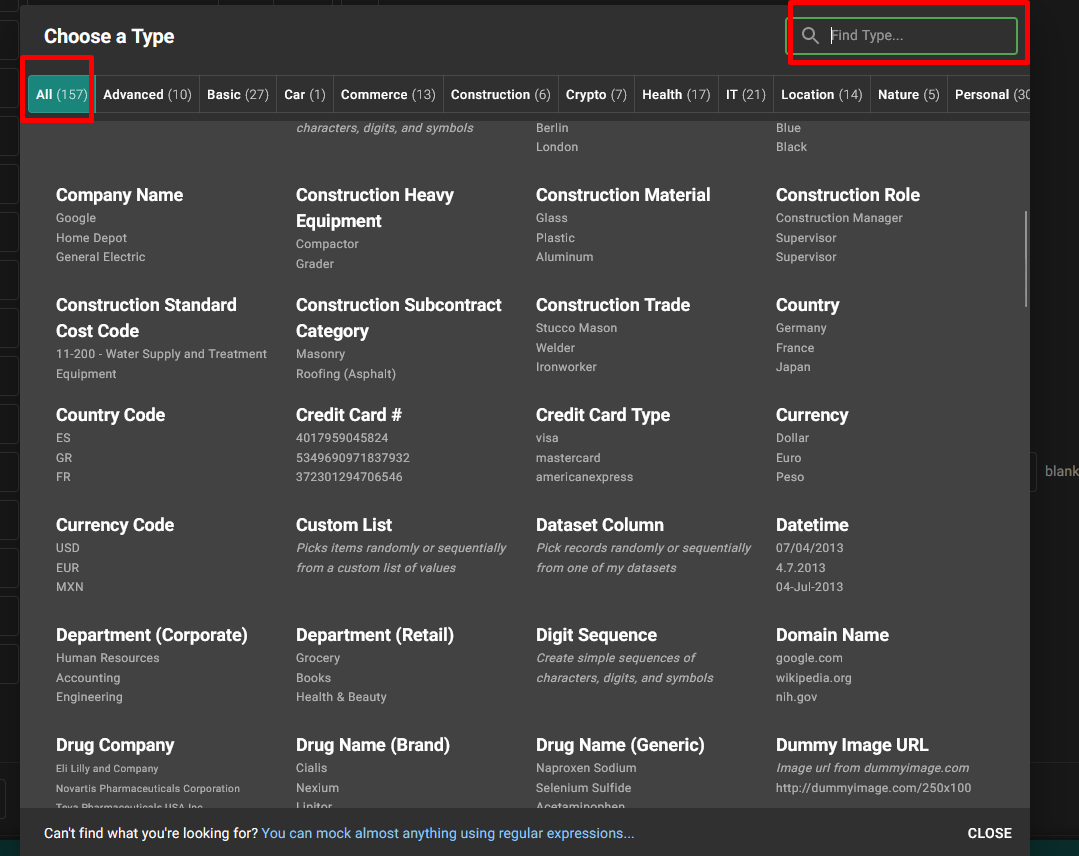Click the 'Health & Beauty' example text

(x=341, y=697)
